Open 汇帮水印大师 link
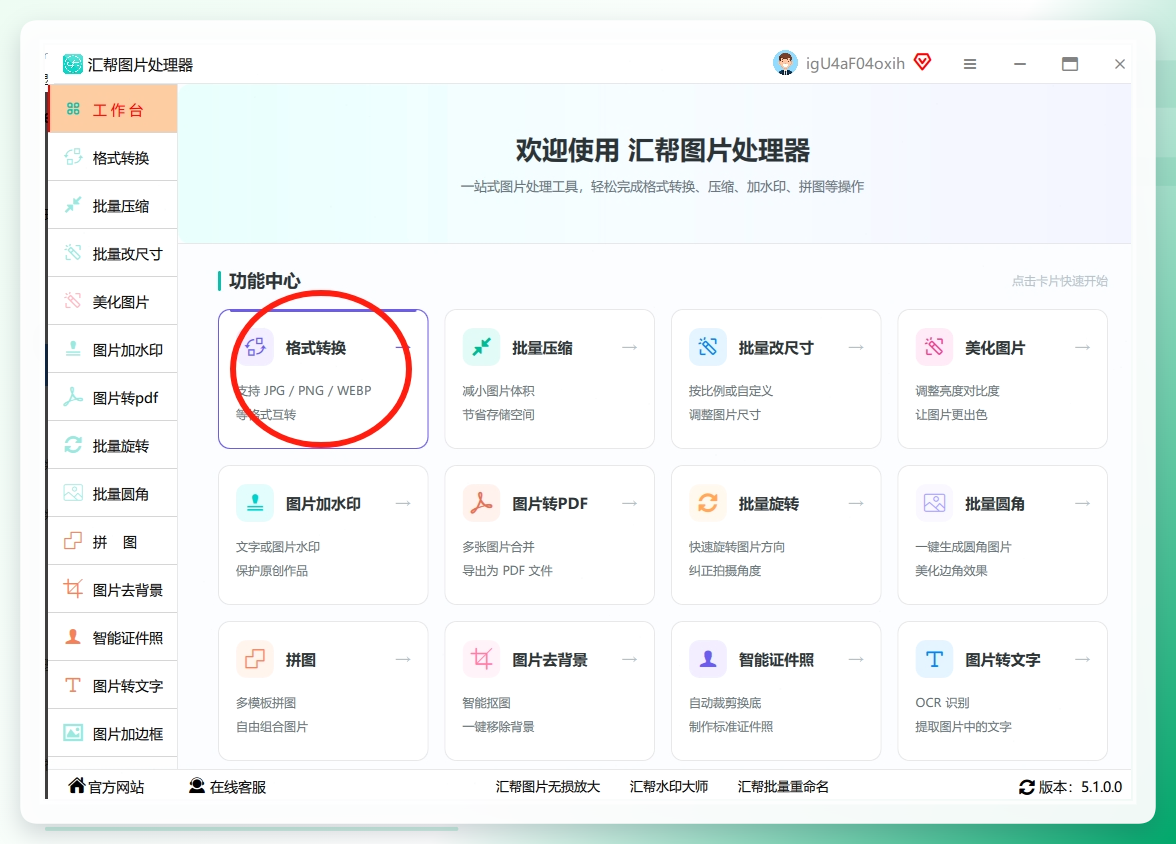 pos(668,786)
